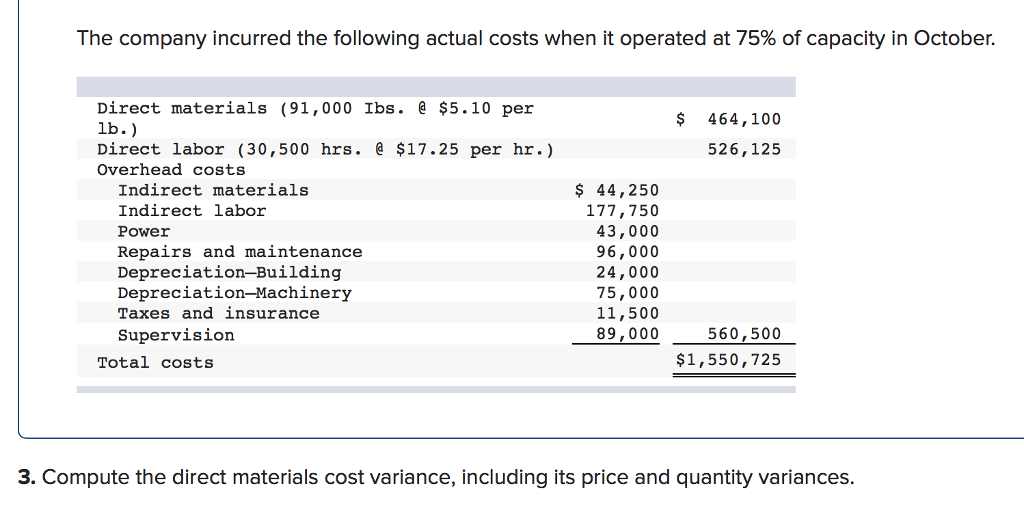1024x510 pixels.
Task: Click the Direct materials row label
Action: click(x=315, y=118)
